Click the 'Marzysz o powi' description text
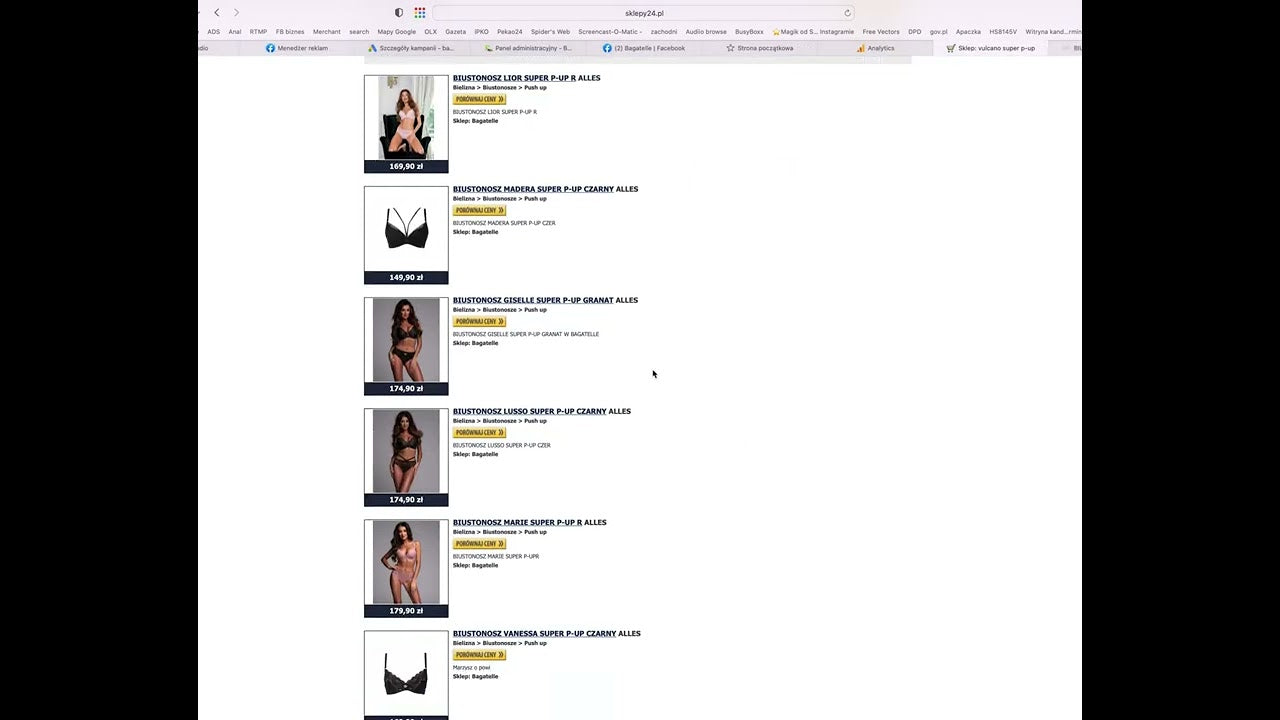 click(x=472, y=667)
